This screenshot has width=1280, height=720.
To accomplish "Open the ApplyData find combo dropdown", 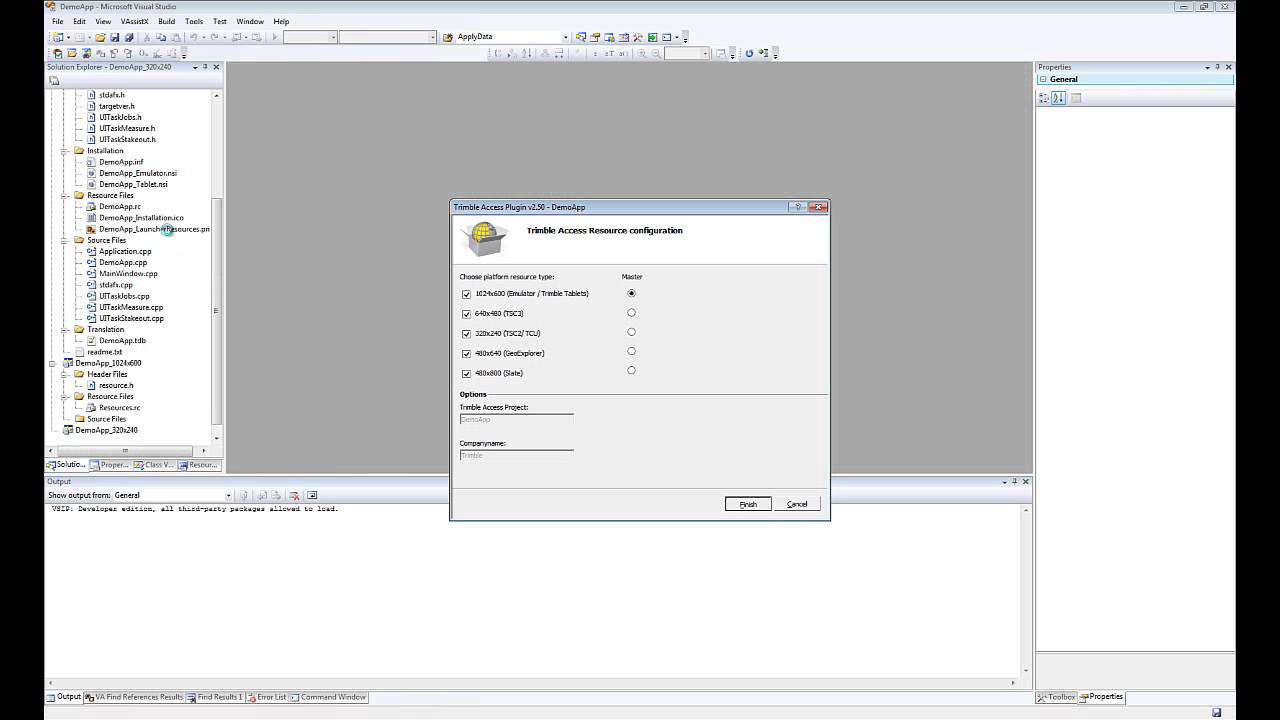I will coord(565,37).
